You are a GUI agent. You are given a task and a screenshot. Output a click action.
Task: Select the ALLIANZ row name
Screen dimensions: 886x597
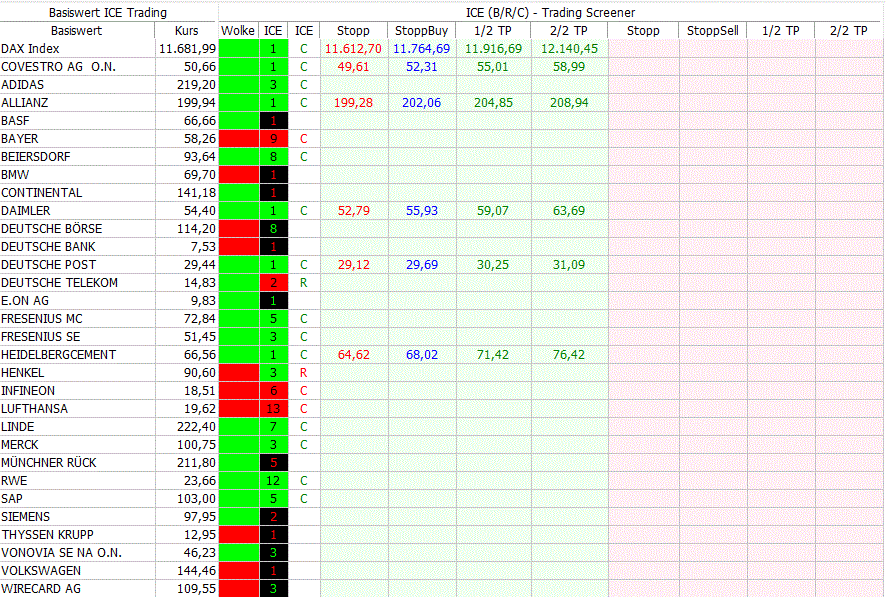[25, 103]
